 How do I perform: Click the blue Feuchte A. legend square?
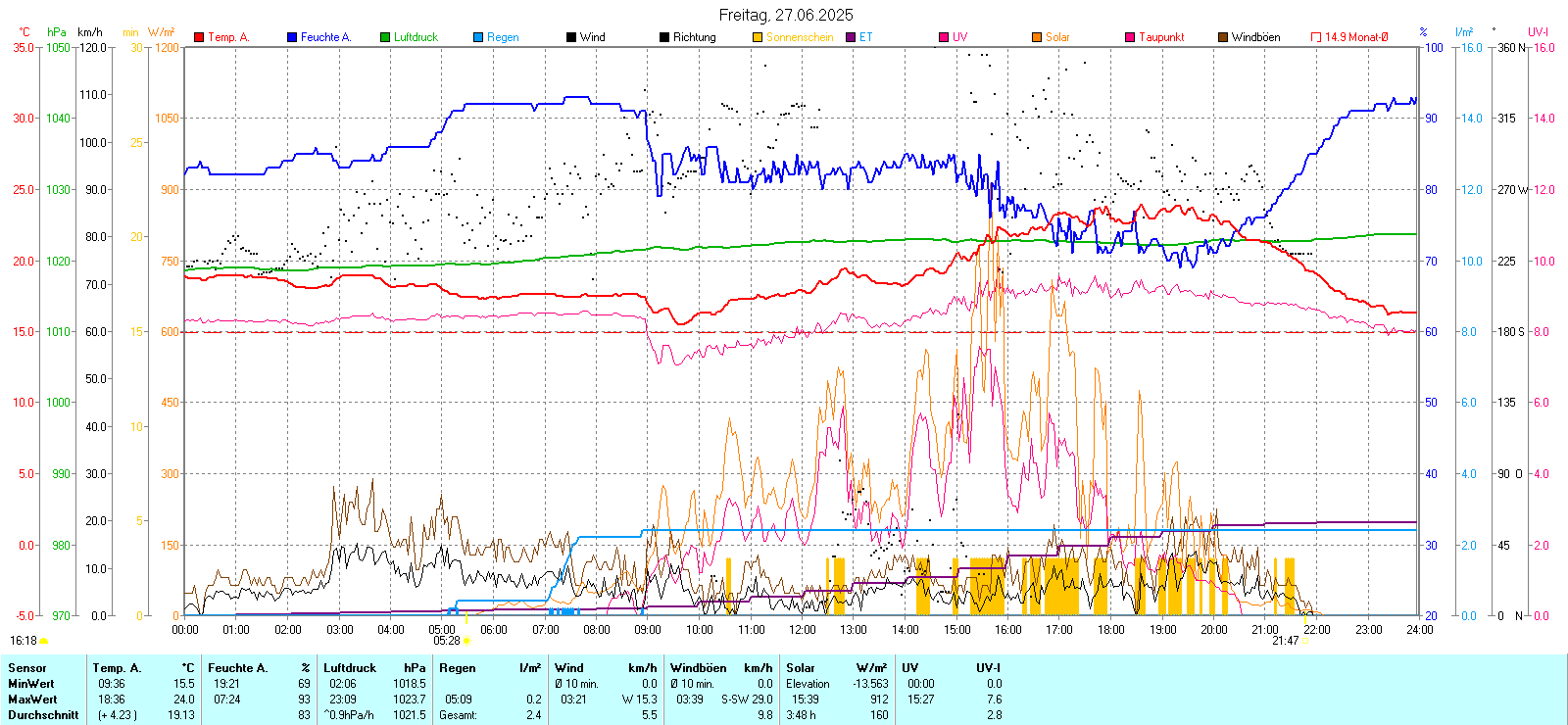click(x=292, y=37)
